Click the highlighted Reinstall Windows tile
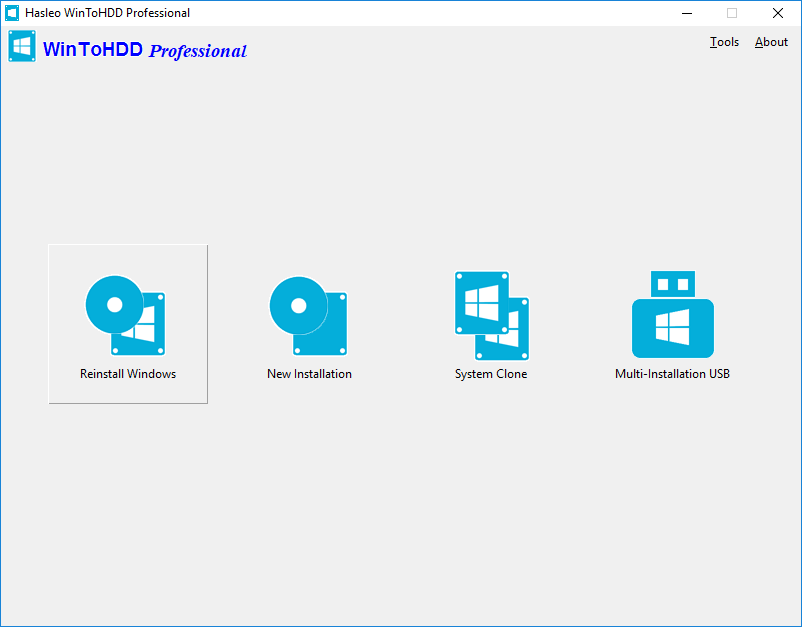 [127, 323]
